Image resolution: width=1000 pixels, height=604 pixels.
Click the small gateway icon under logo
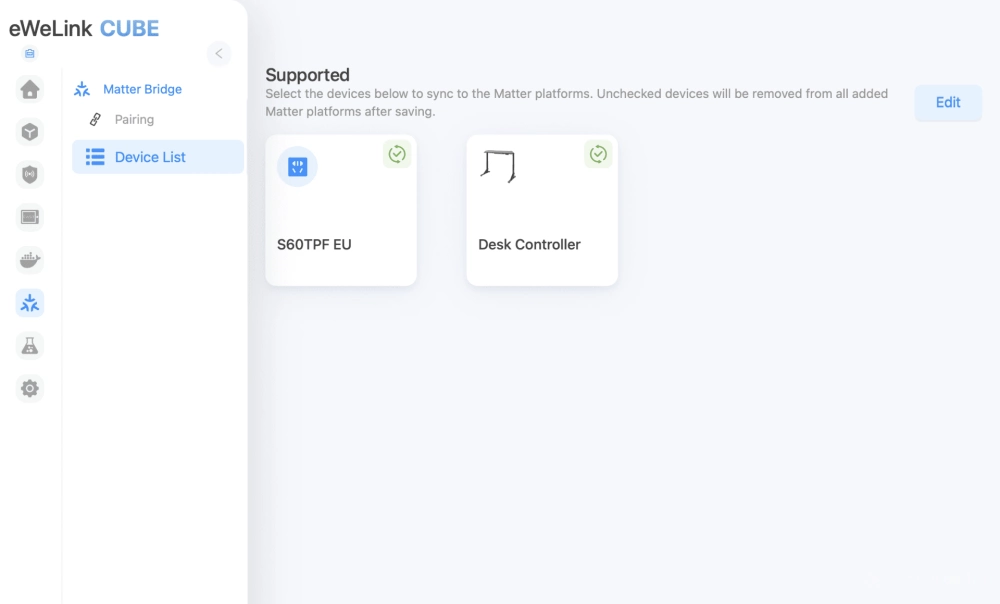[29, 54]
